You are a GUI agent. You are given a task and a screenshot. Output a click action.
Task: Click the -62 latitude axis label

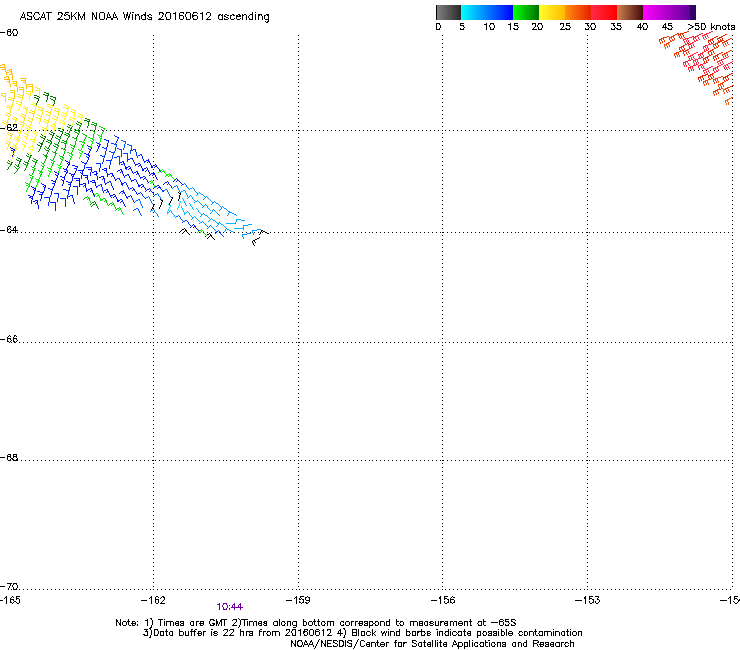click(x=9, y=127)
